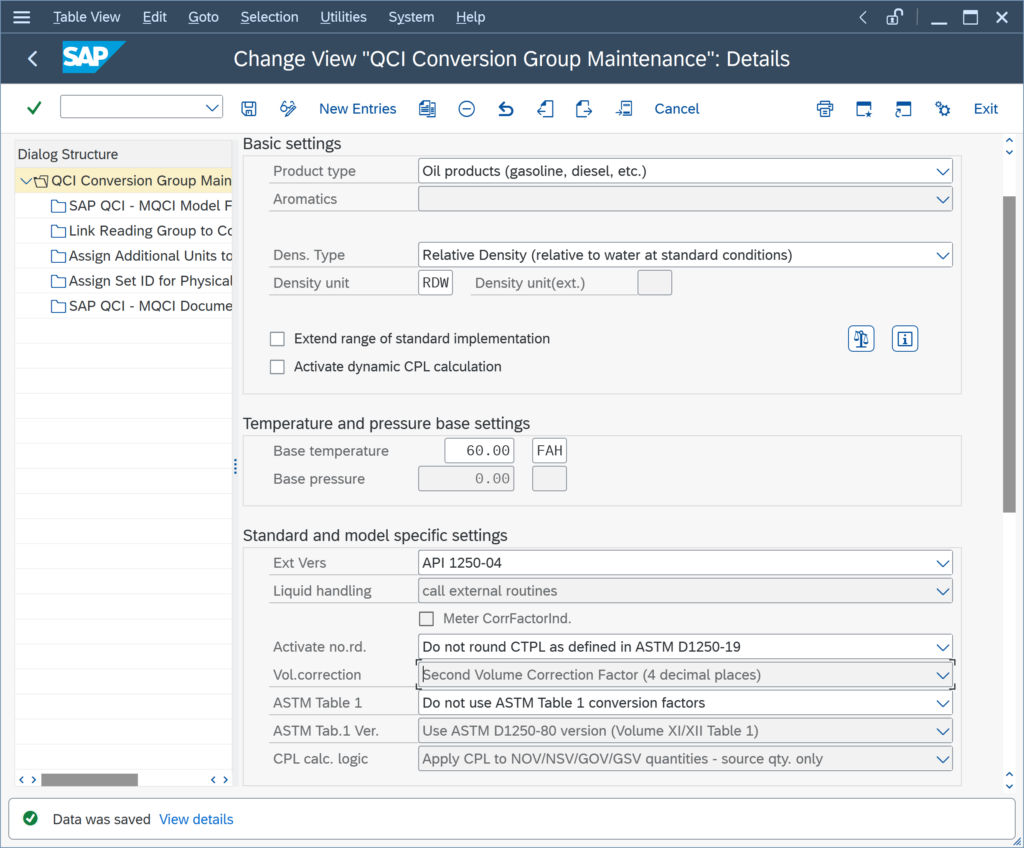Open the hamburger main menu icon
Screen dimensions: 1024x848
click(x=22, y=17)
